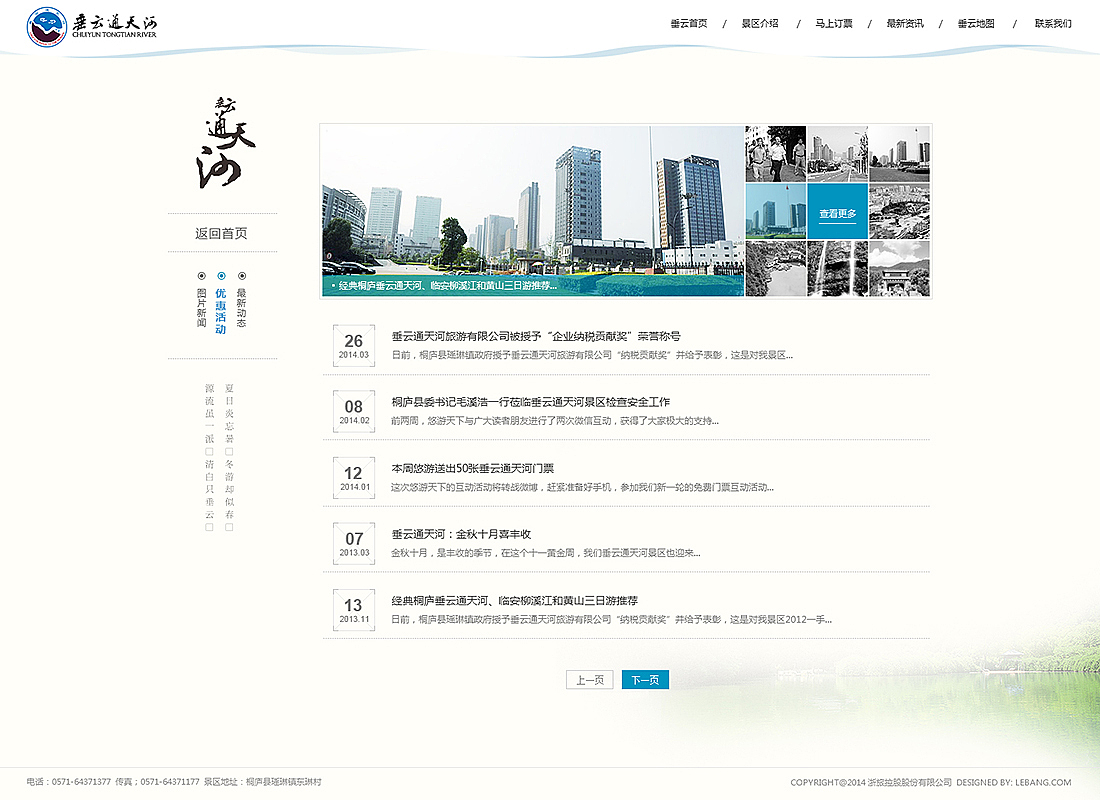Click the Chuiyun Tongtian River logo
Screen dimensions: 1100x800
pyautogui.click(x=92, y=27)
